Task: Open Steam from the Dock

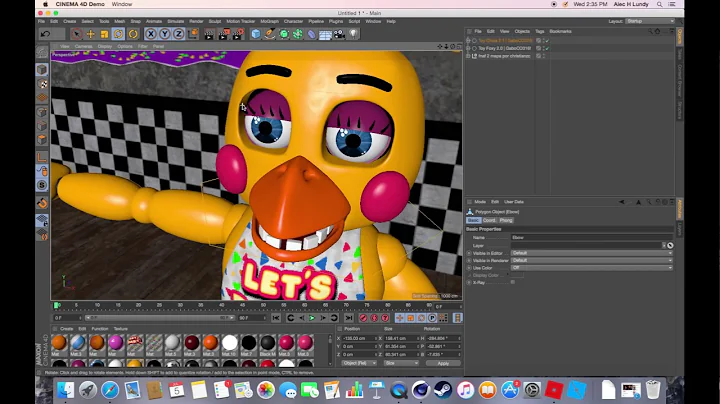Action: click(x=443, y=390)
